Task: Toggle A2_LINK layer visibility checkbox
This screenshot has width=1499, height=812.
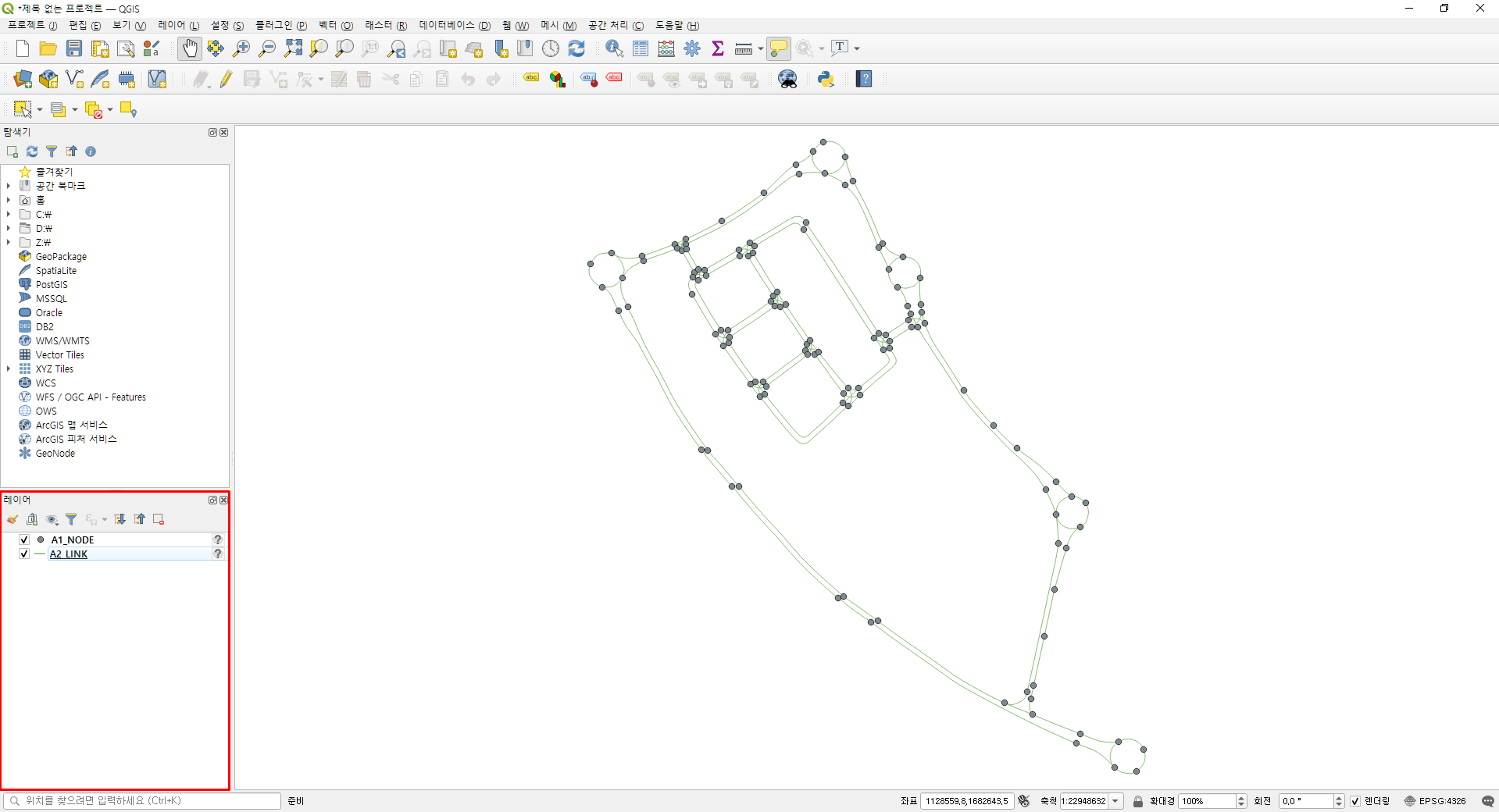Action: [24, 554]
